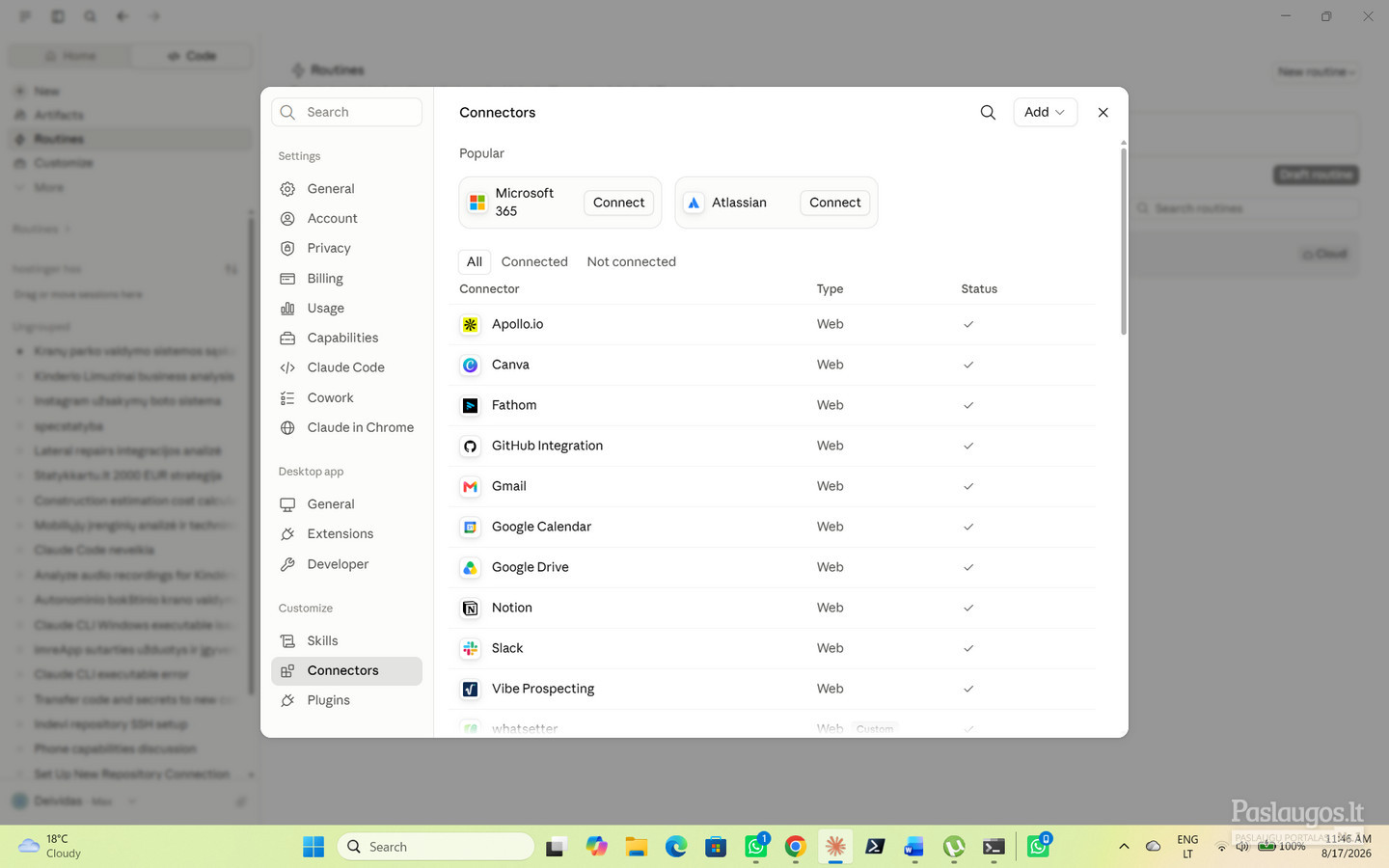Open Google Chrome from the taskbar
Screen dimensions: 1389x868
tap(795, 847)
